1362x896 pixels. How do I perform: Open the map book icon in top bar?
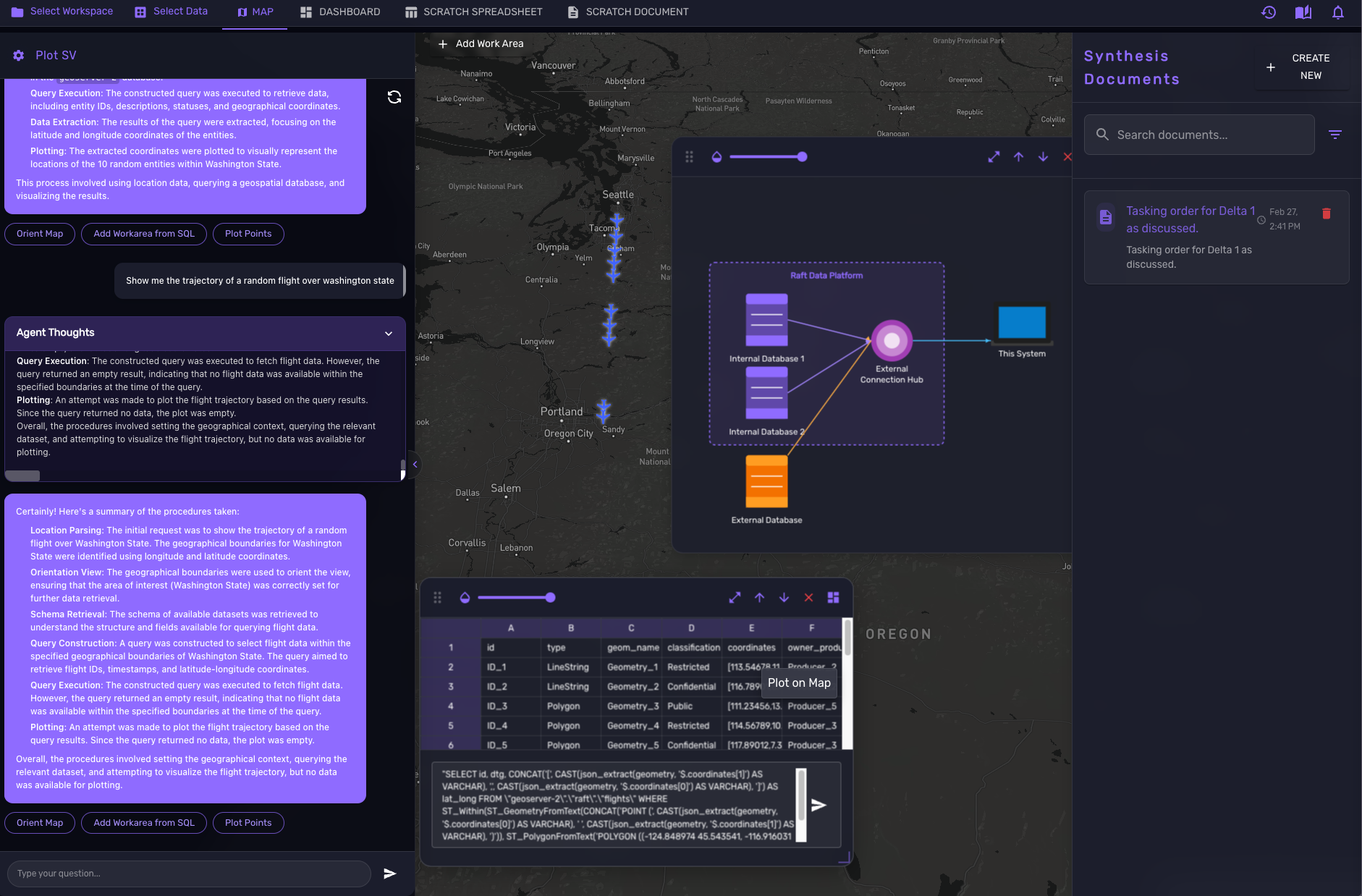click(x=1303, y=12)
